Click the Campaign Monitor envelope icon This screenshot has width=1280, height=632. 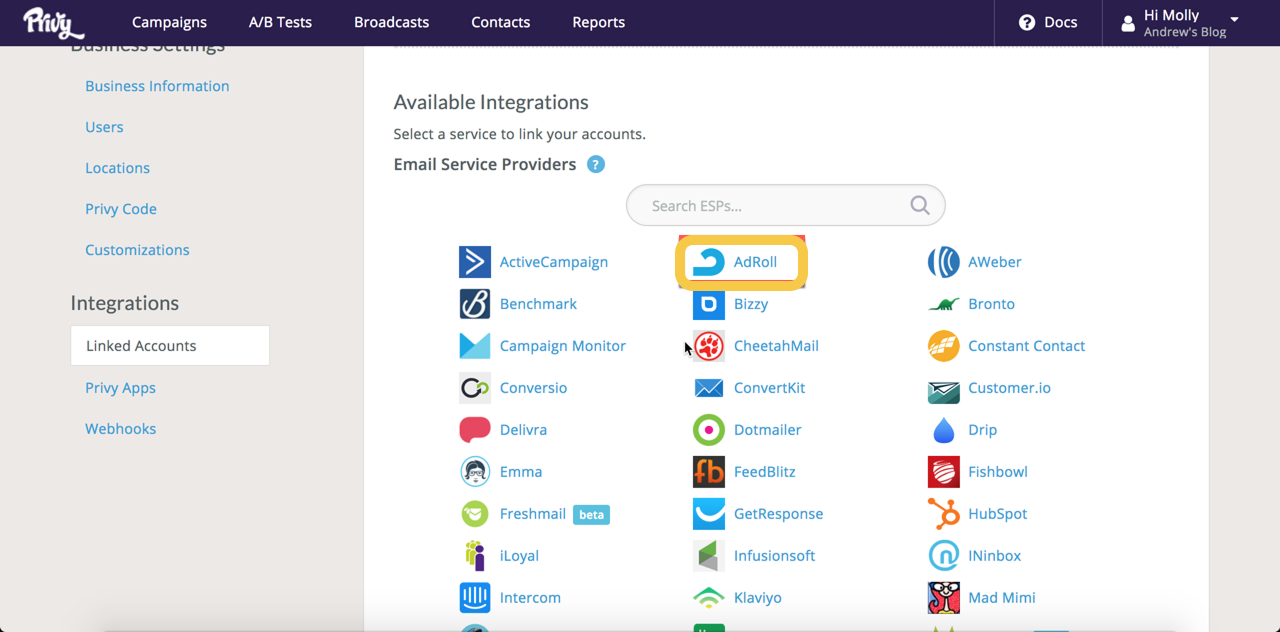point(474,346)
